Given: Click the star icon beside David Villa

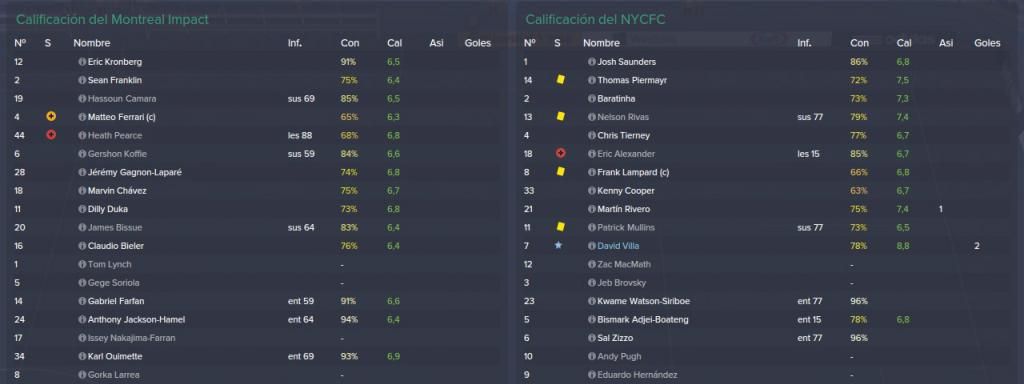Looking at the screenshot, I should click(558, 246).
